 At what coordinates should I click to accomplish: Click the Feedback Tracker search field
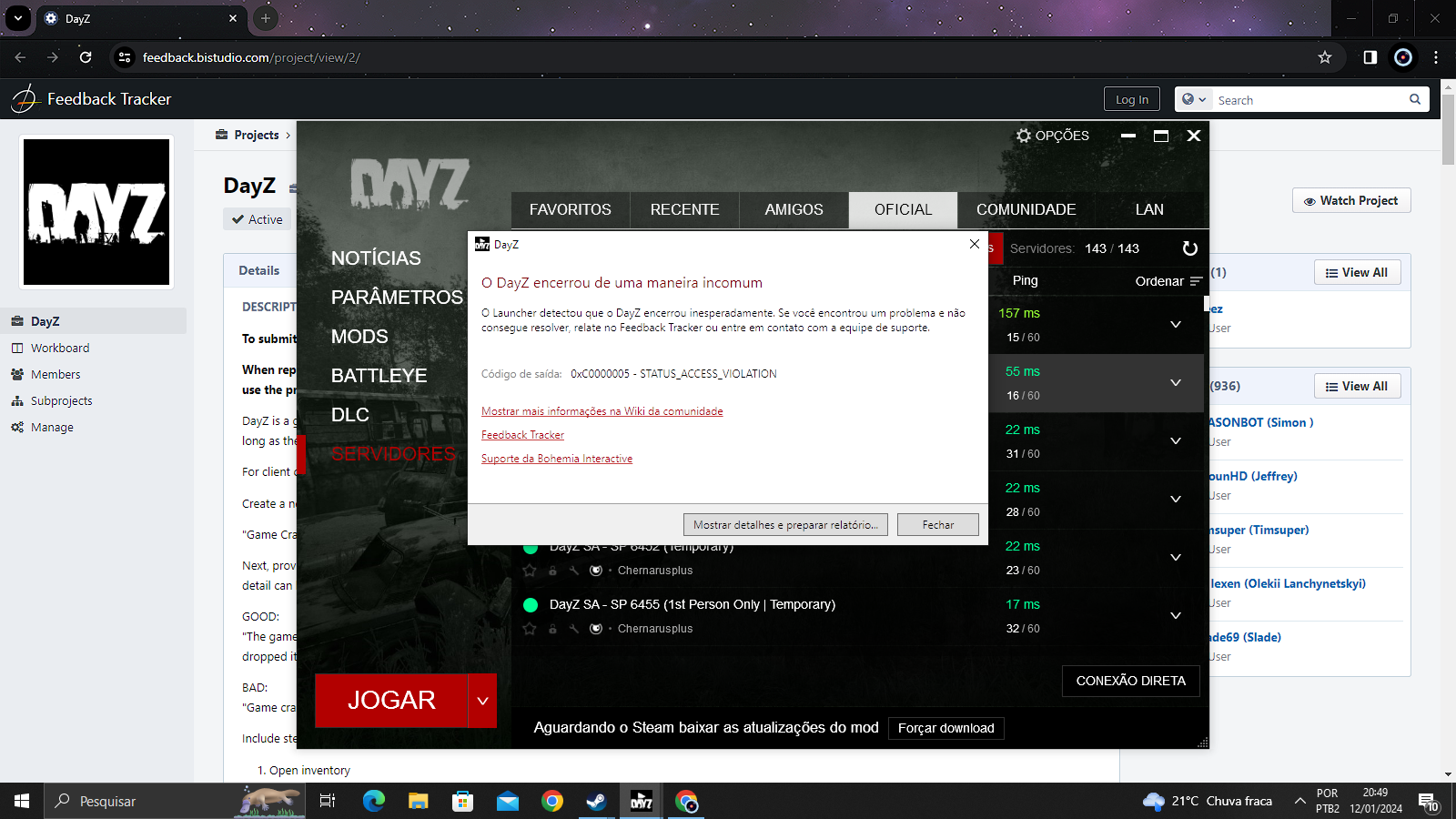coord(1310,100)
